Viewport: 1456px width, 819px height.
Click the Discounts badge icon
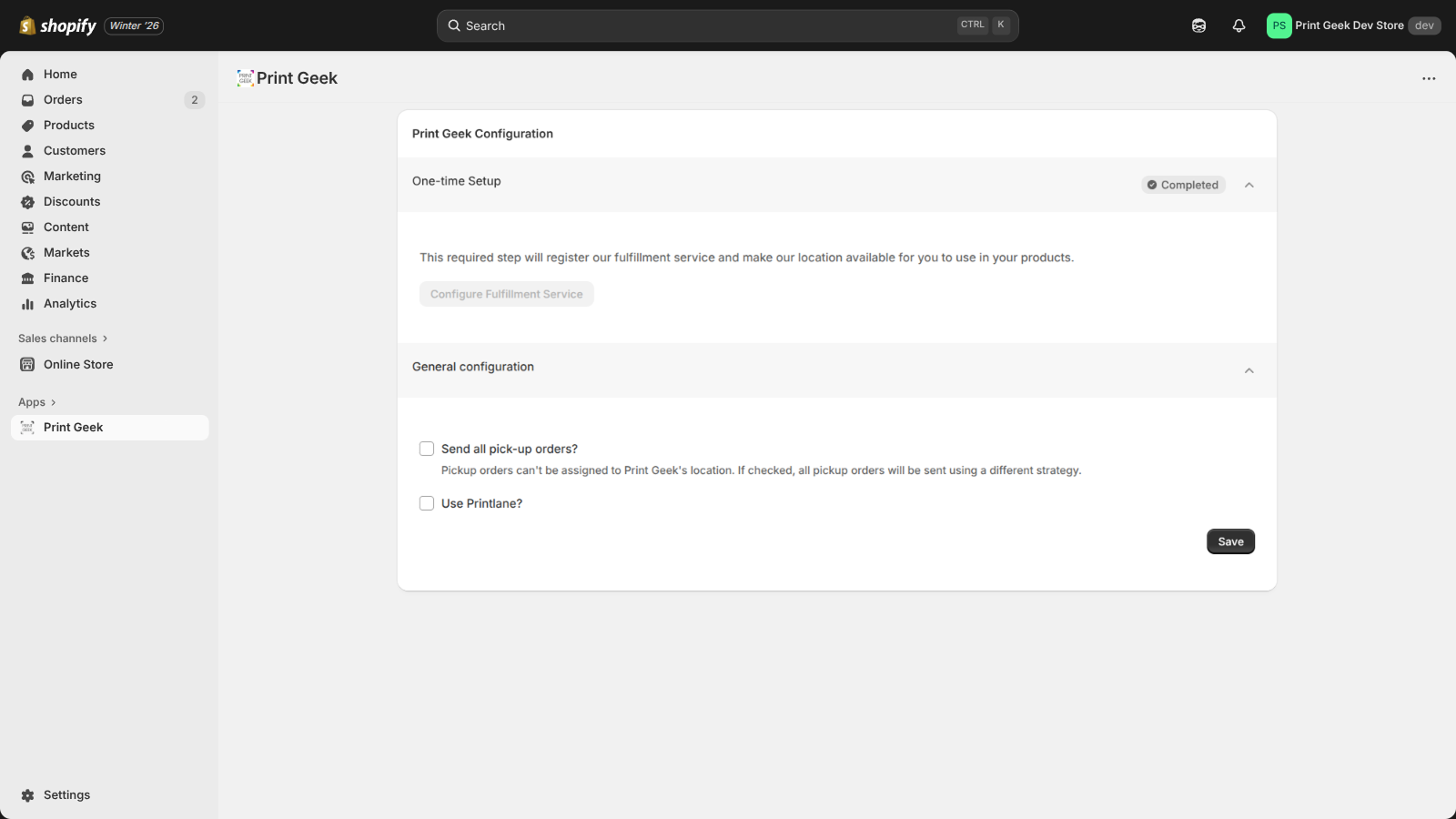point(27,202)
